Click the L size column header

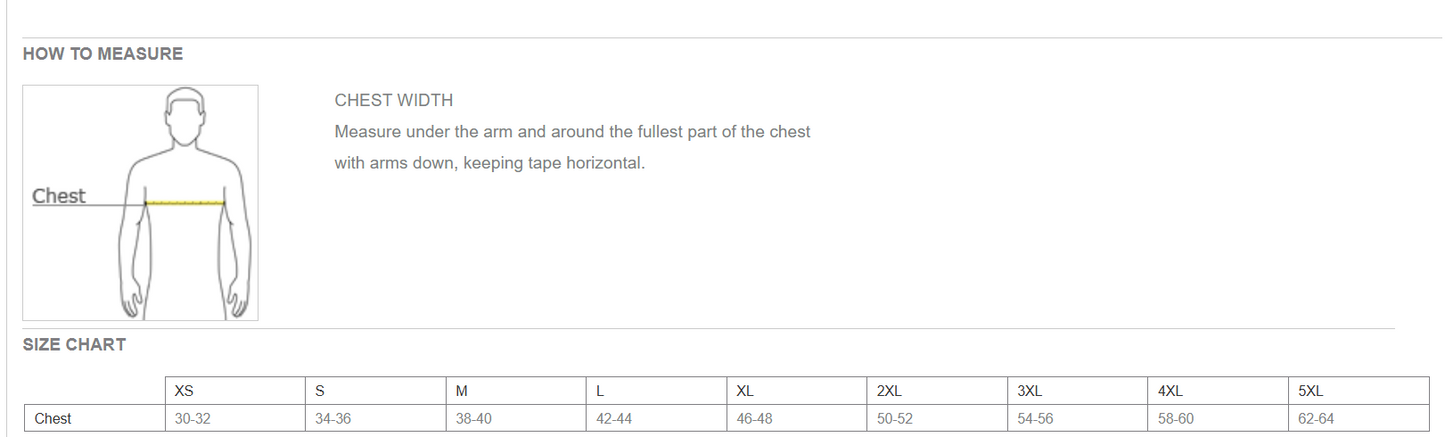[x=658, y=391]
